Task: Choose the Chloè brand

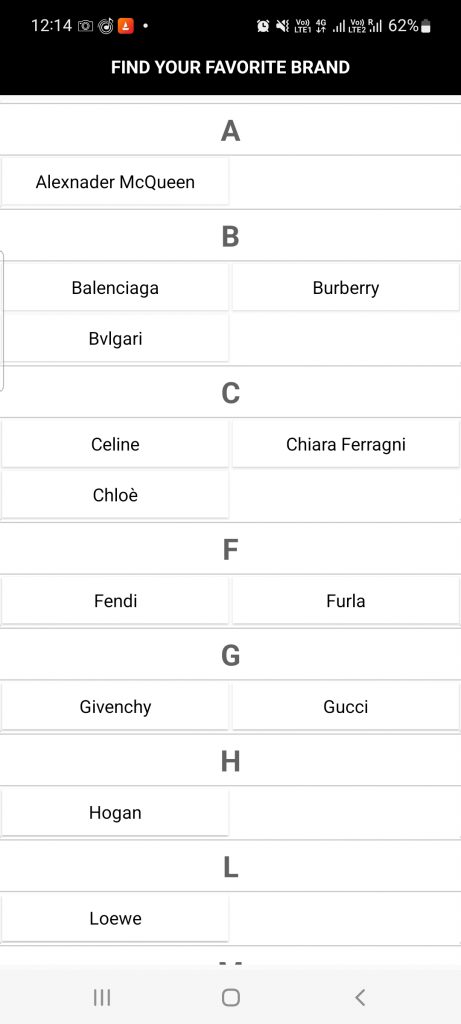Action: coord(115,495)
